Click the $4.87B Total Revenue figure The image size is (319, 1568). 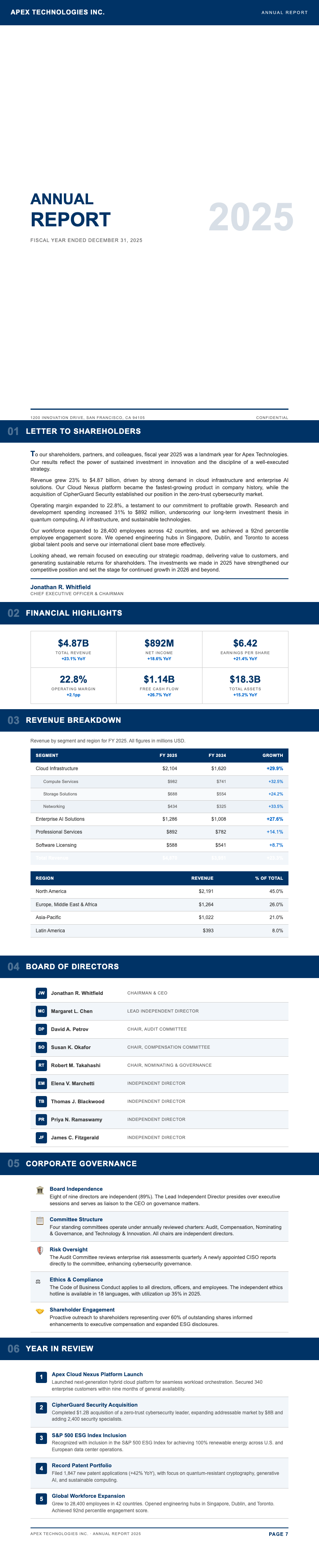point(73,643)
